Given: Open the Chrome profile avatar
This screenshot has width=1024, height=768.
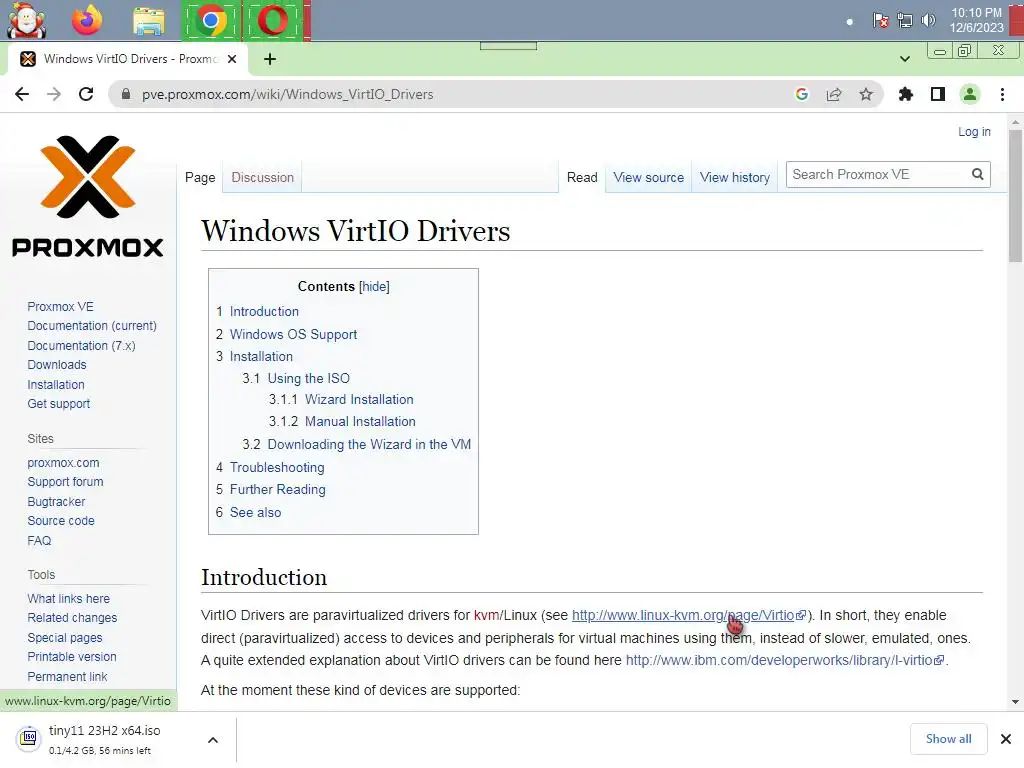Looking at the screenshot, I should pyautogui.click(x=970, y=94).
